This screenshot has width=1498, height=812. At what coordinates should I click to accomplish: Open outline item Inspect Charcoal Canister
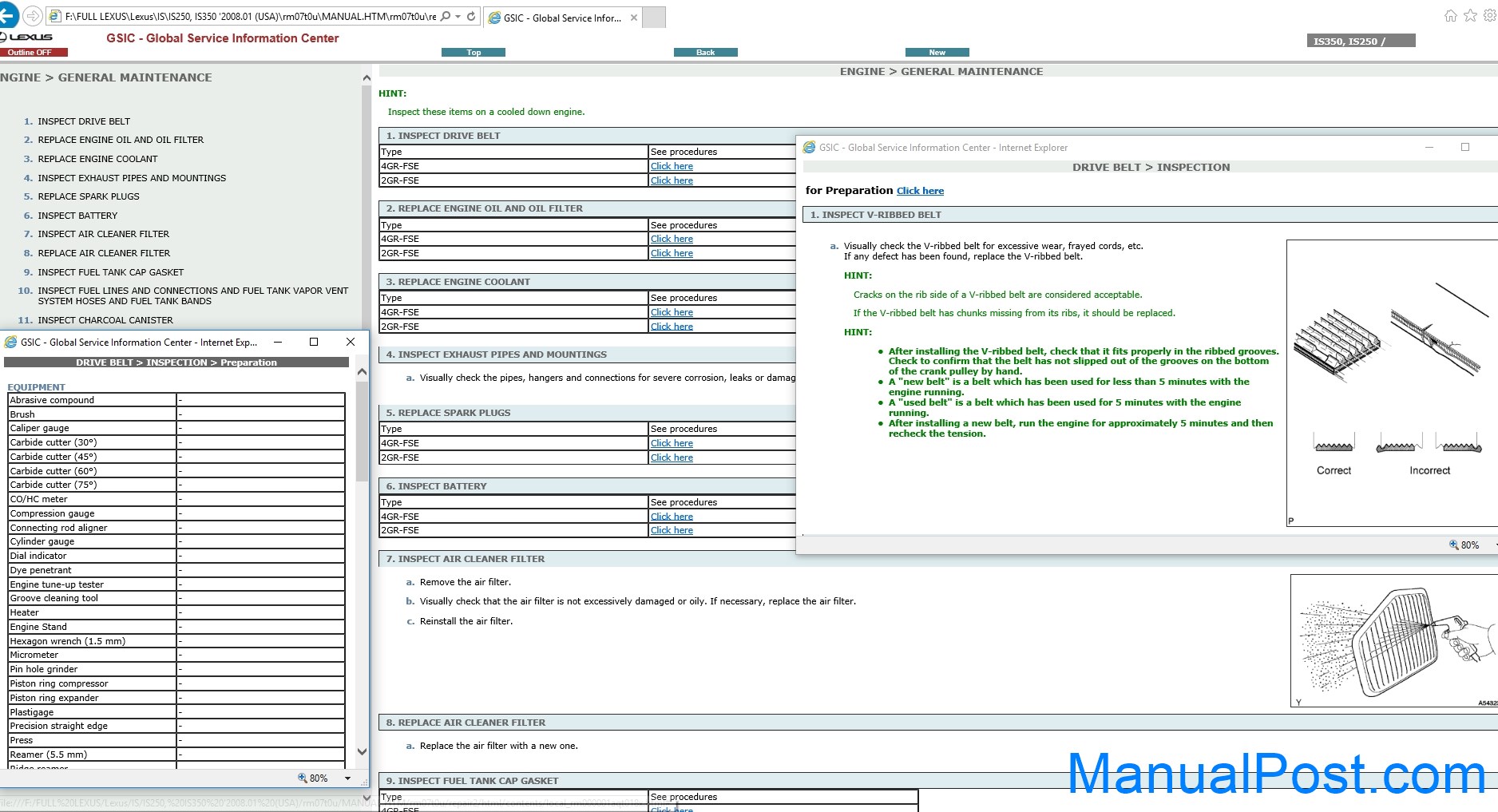[105, 320]
